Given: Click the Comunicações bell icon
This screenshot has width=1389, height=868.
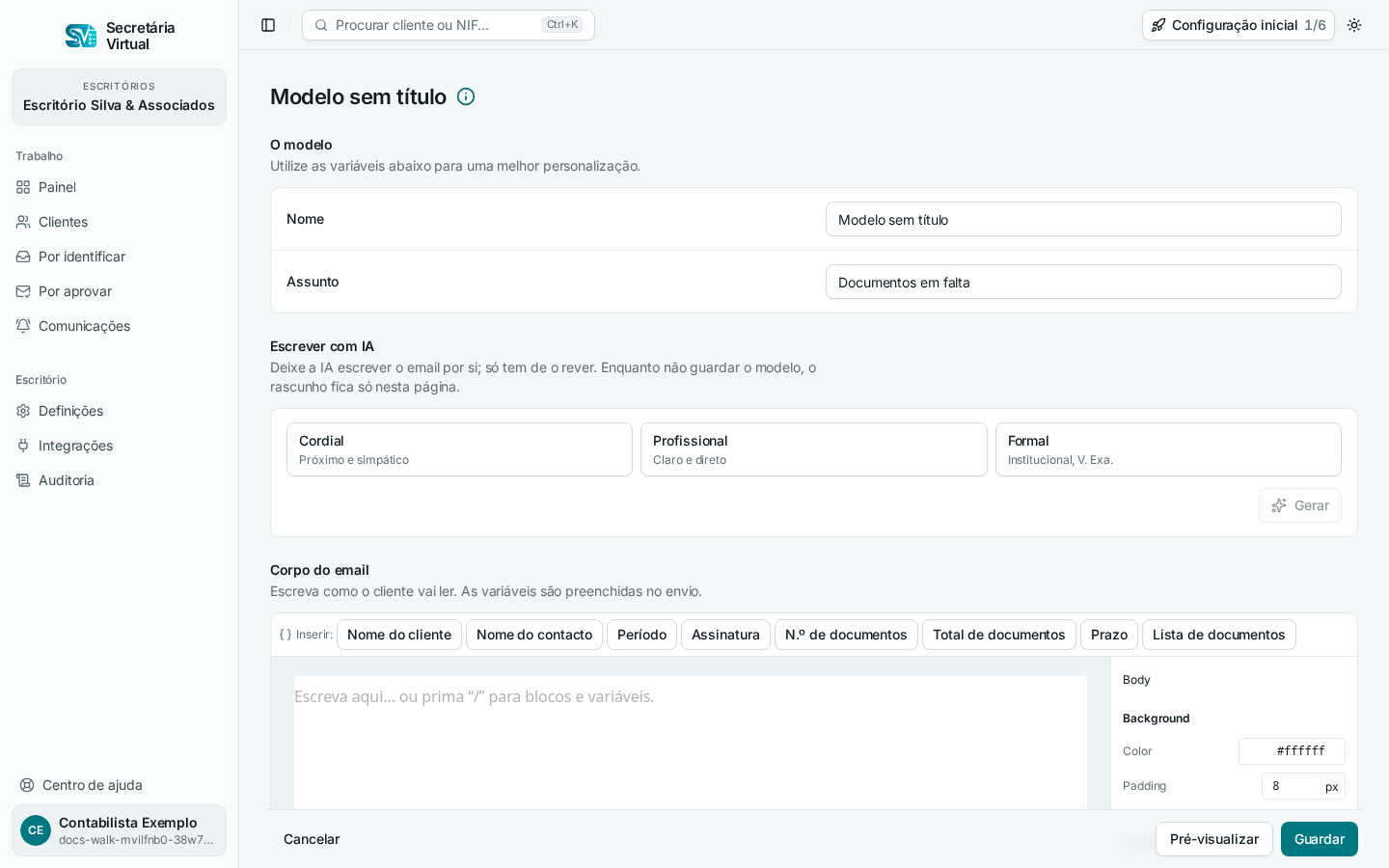Looking at the screenshot, I should pyautogui.click(x=23, y=326).
